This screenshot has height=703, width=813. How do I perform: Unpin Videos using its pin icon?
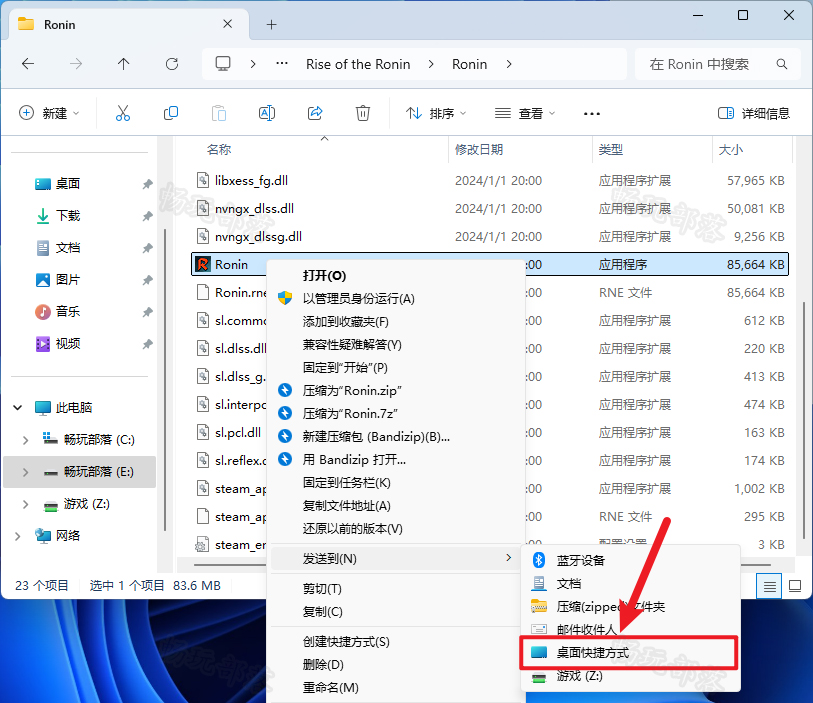click(148, 344)
